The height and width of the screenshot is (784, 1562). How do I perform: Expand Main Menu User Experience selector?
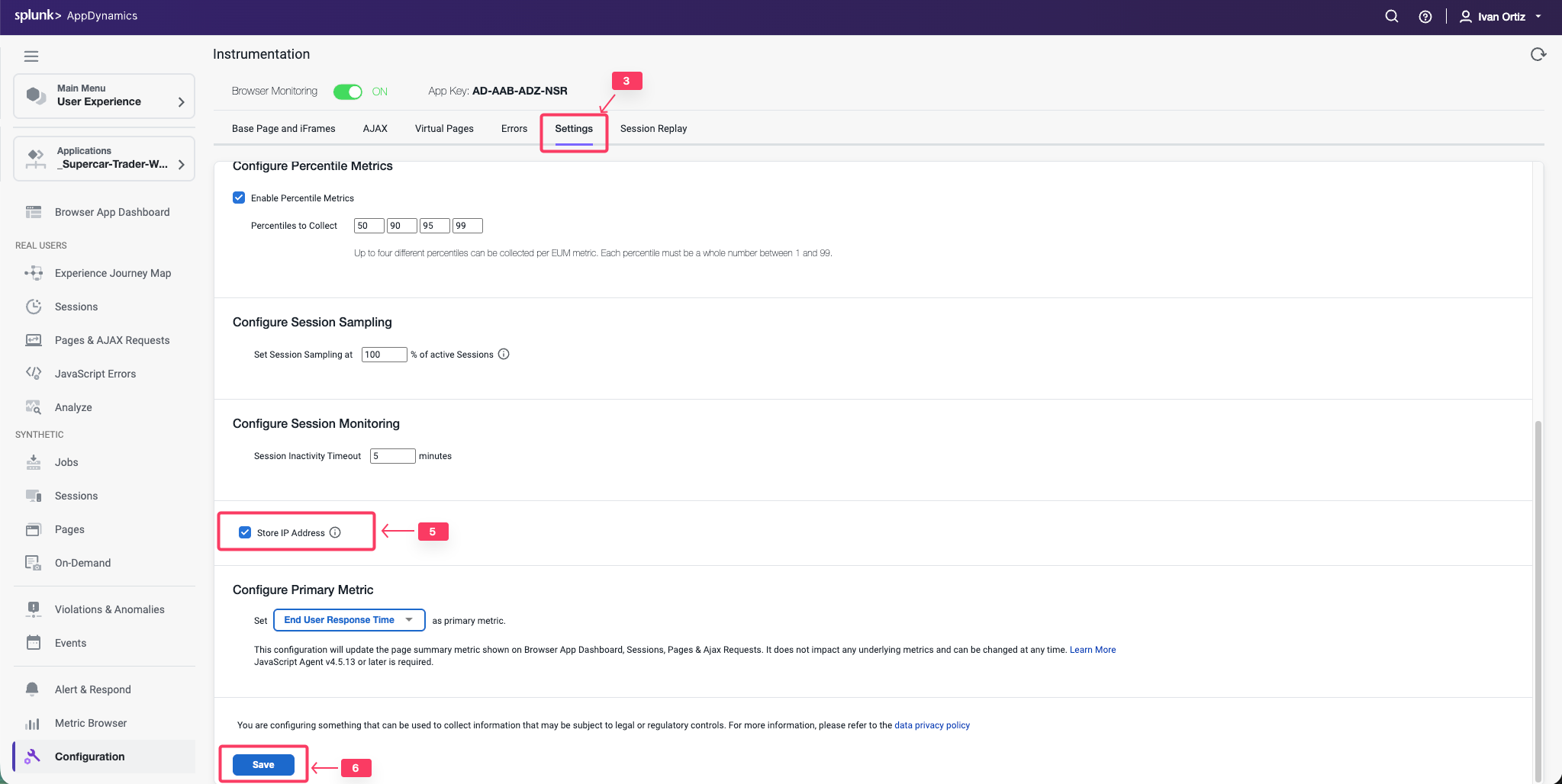pyautogui.click(x=105, y=96)
